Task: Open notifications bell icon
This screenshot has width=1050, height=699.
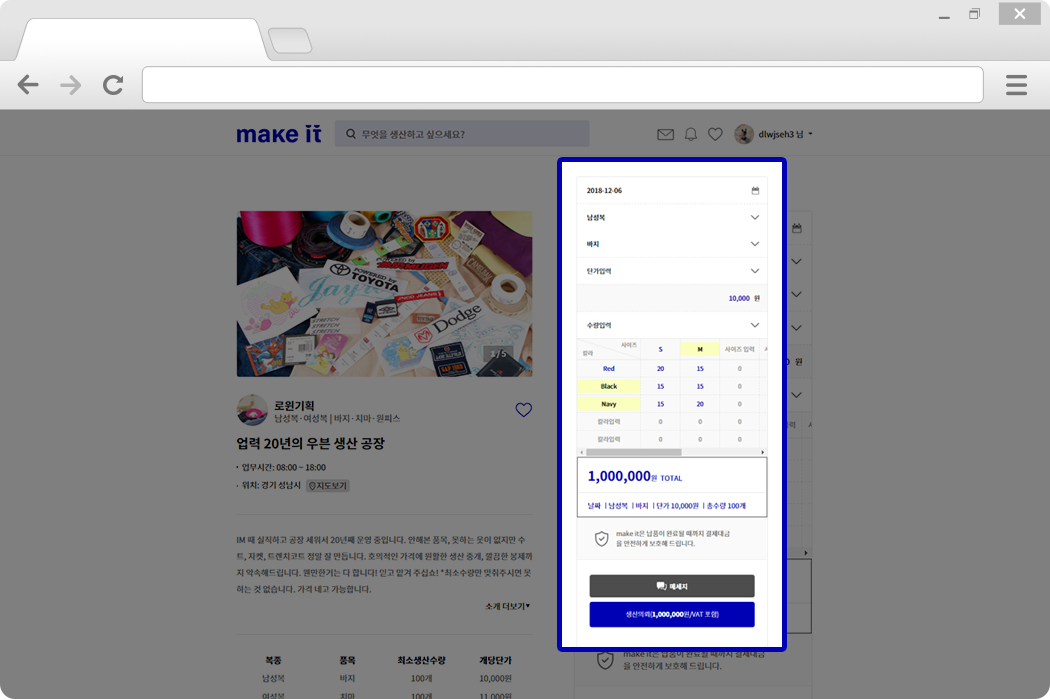Action: [x=690, y=135]
